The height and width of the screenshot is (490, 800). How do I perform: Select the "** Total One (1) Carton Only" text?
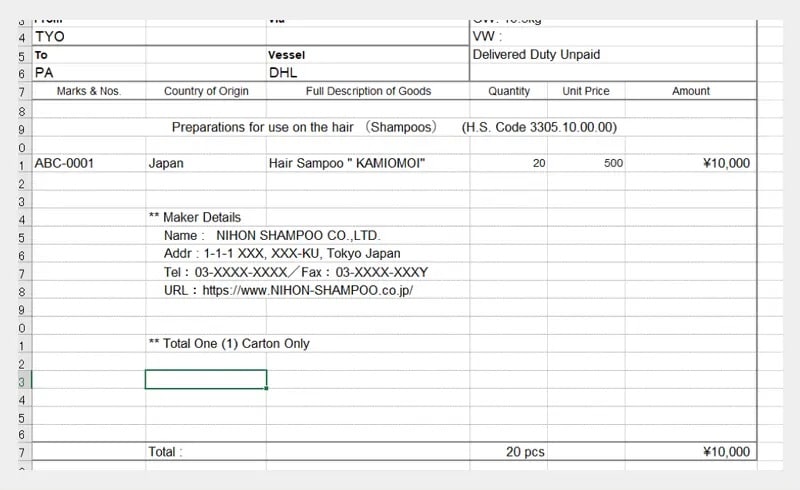coord(229,343)
